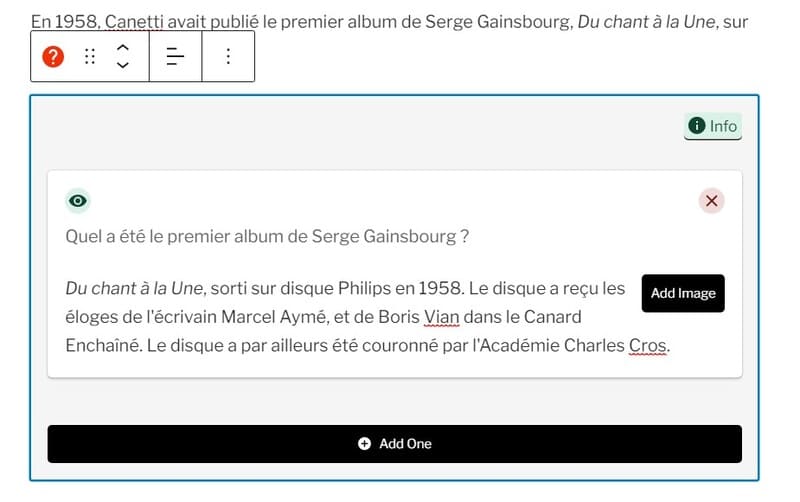Viewport: 800px width, 502px height.
Task: Edit the question about Gainsbourg's first album
Action: 267,237
